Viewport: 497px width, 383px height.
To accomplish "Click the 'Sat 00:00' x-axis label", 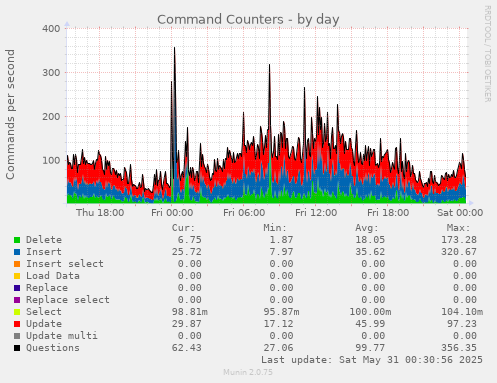I will [x=460, y=213].
